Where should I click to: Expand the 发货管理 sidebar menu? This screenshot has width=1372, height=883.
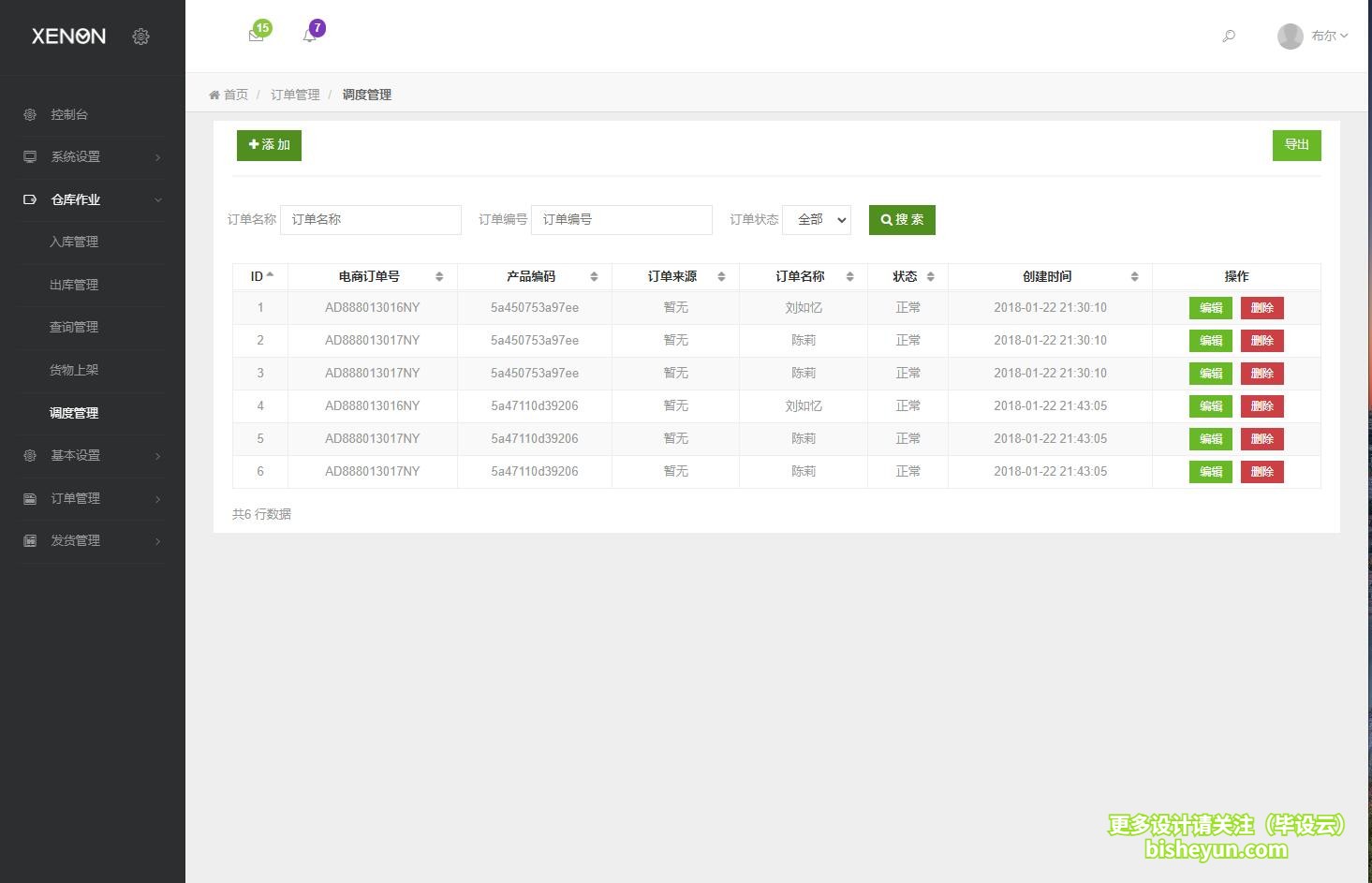pyautogui.click(x=92, y=540)
